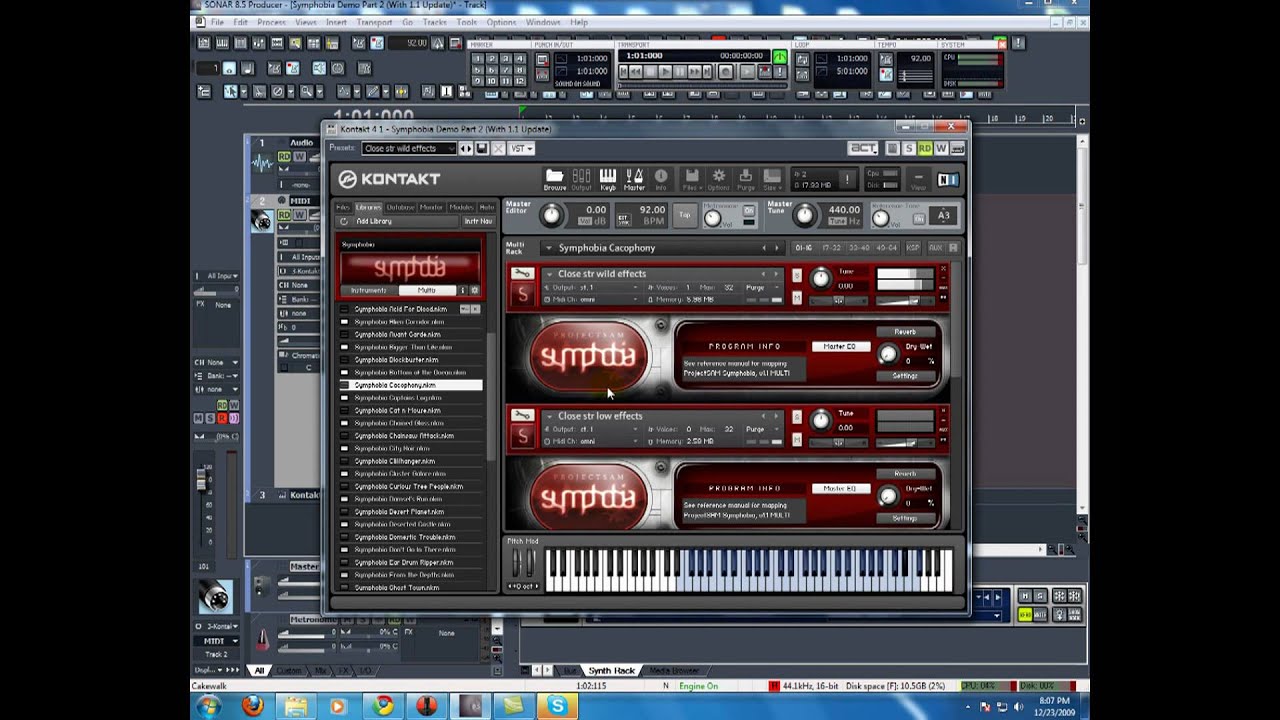Open Symphobia library gear settings icon
The image size is (1280, 720).
click(x=475, y=290)
